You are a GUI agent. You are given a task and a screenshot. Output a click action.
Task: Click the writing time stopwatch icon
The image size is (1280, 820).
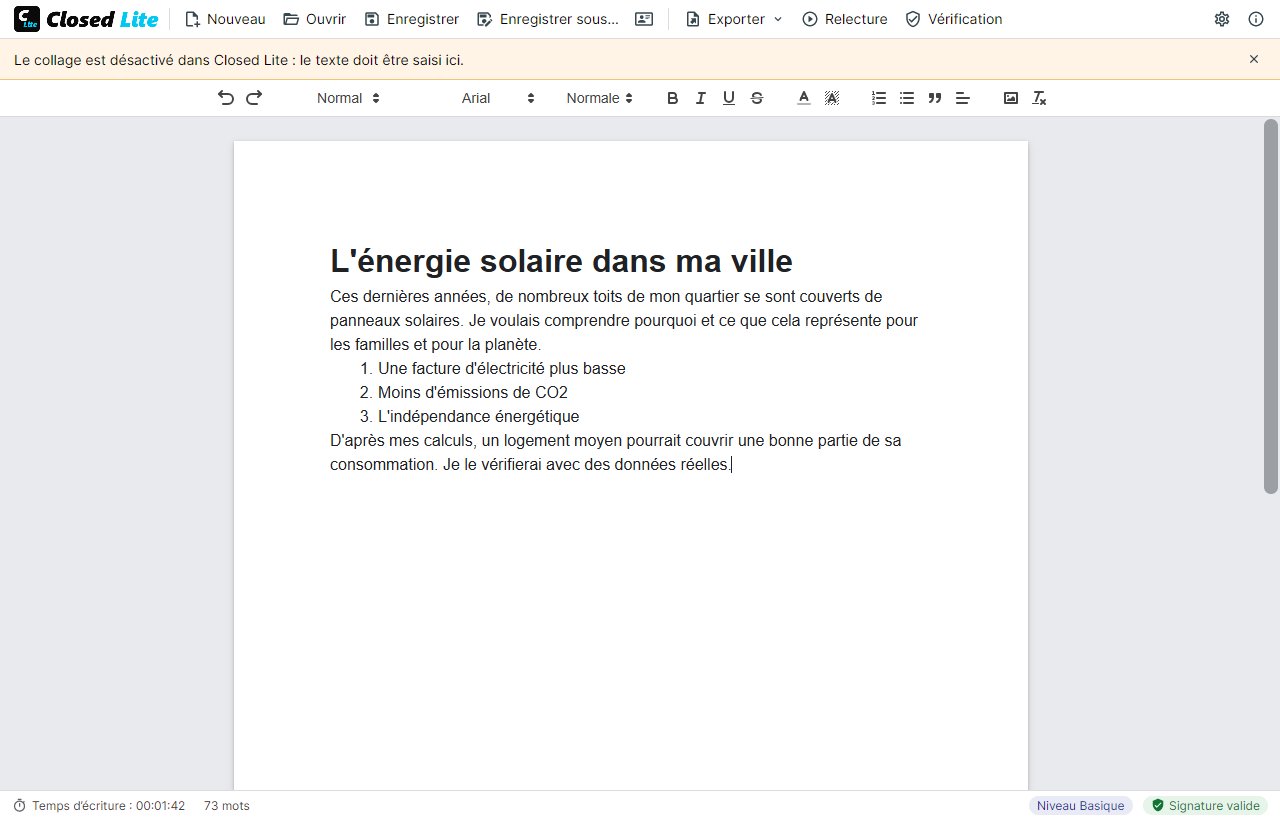tap(20, 806)
